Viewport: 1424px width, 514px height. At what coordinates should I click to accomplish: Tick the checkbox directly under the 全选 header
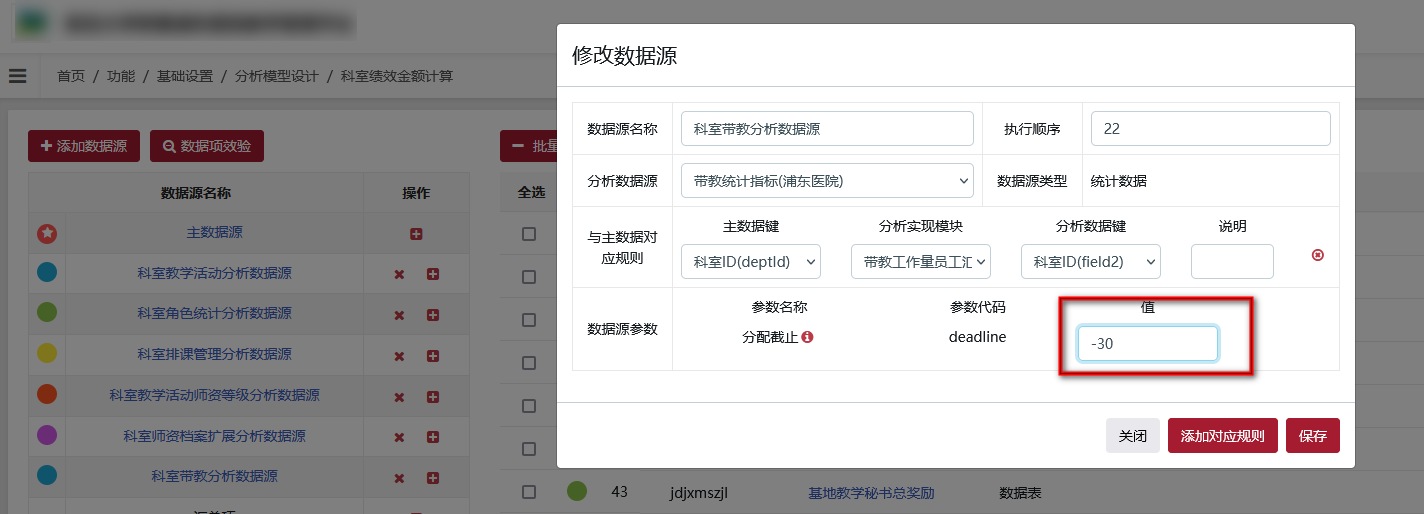click(x=529, y=234)
